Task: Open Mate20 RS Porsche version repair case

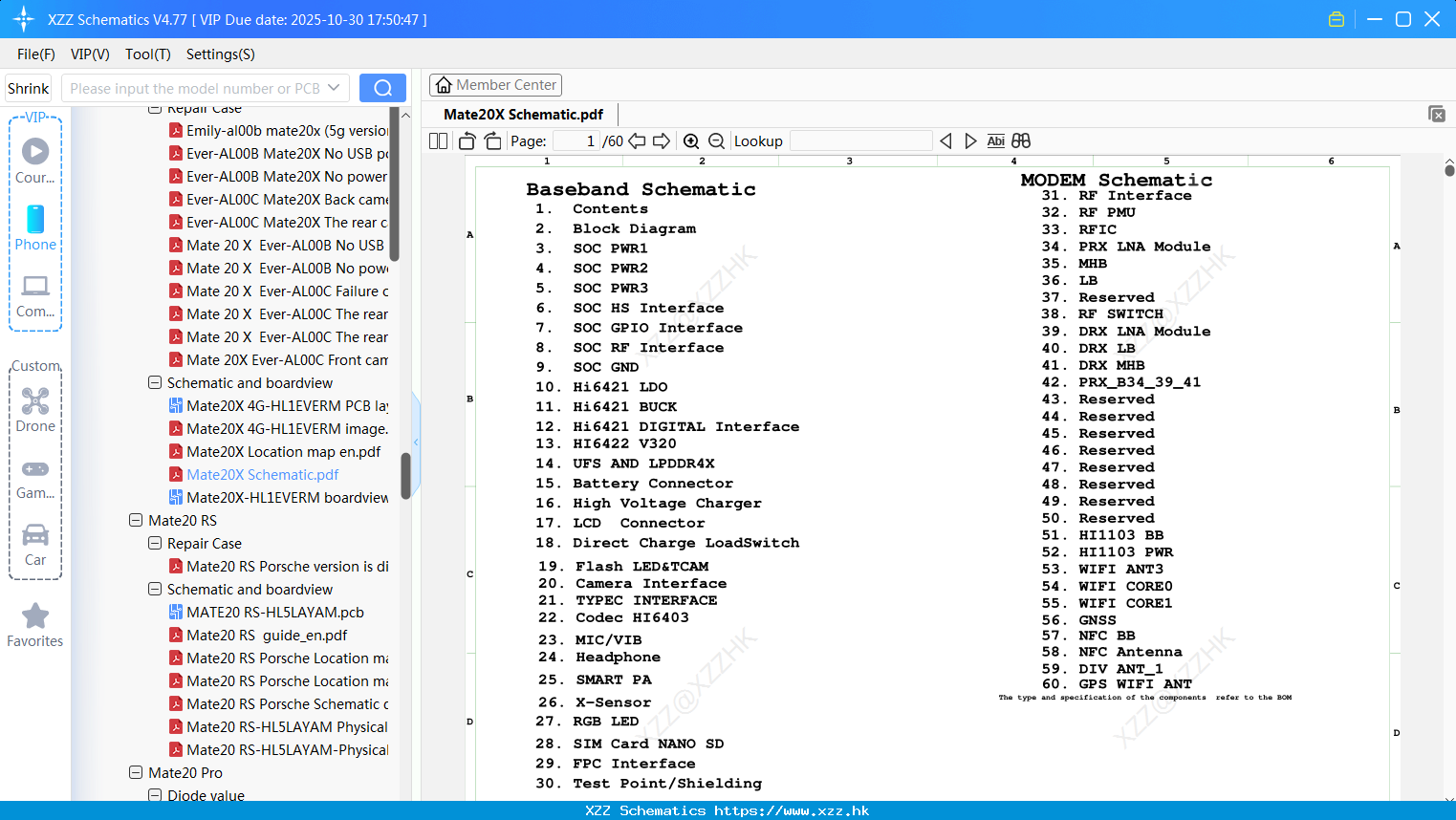Action: tap(287, 567)
